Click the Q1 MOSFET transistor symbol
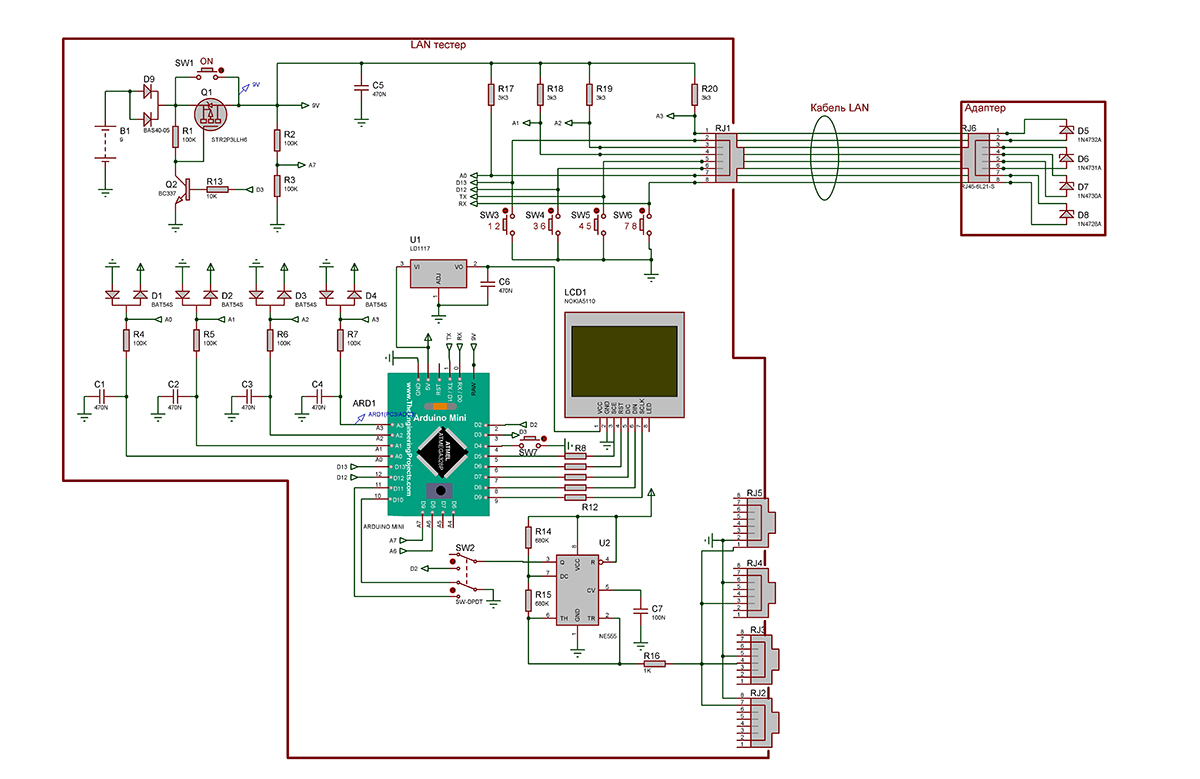This screenshot has height=779, width=1200. click(207, 118)
